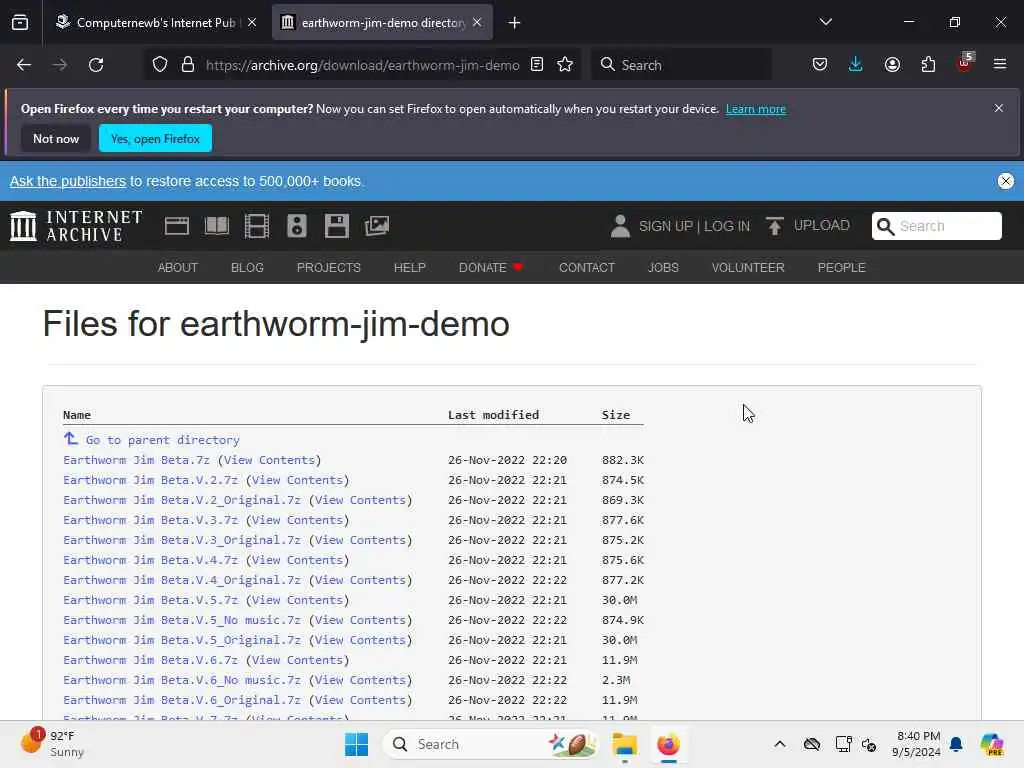Open CONTACT menu item
The image size is (1024, 768).
pos(586,268)
